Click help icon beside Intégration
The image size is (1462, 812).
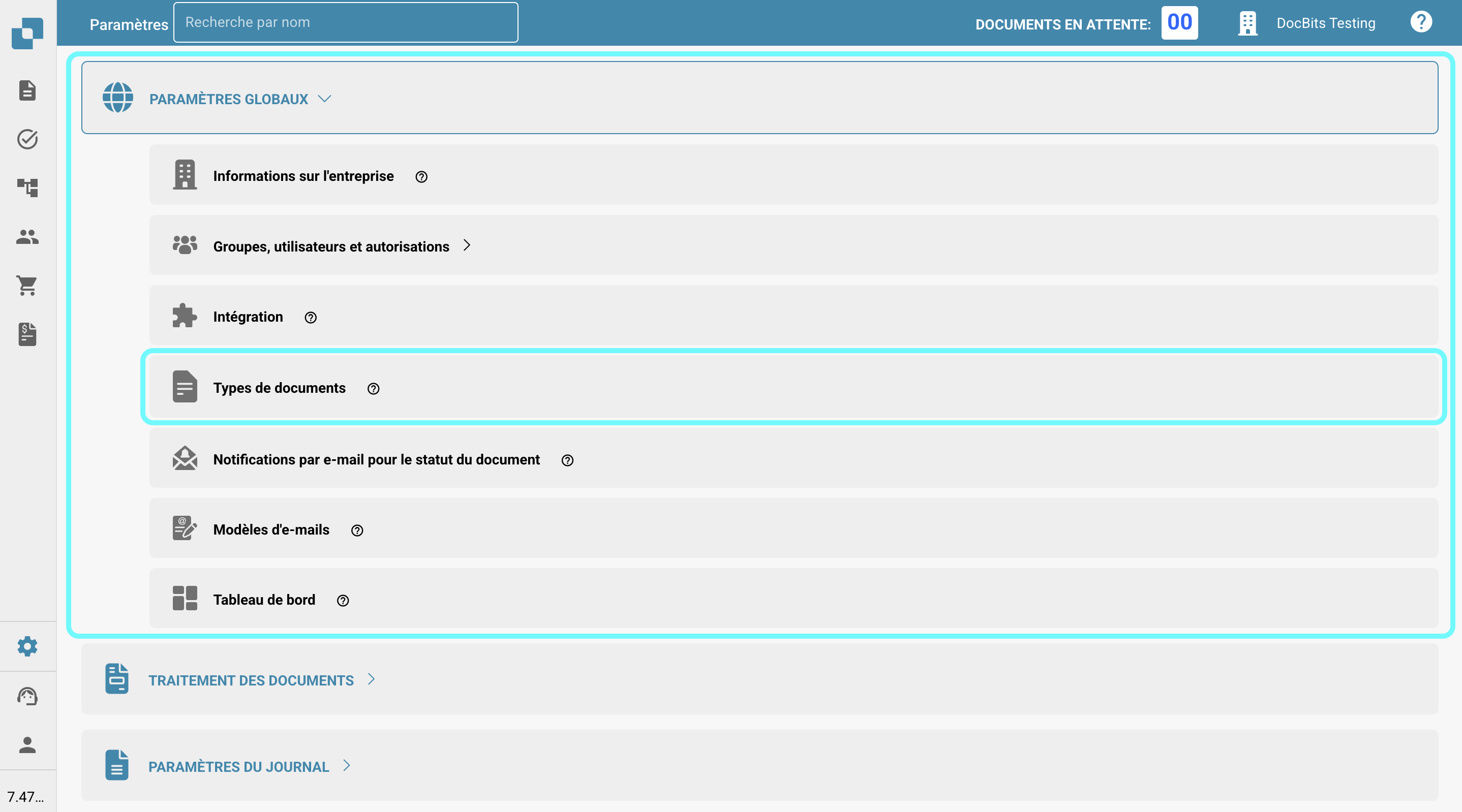[311, 318]
